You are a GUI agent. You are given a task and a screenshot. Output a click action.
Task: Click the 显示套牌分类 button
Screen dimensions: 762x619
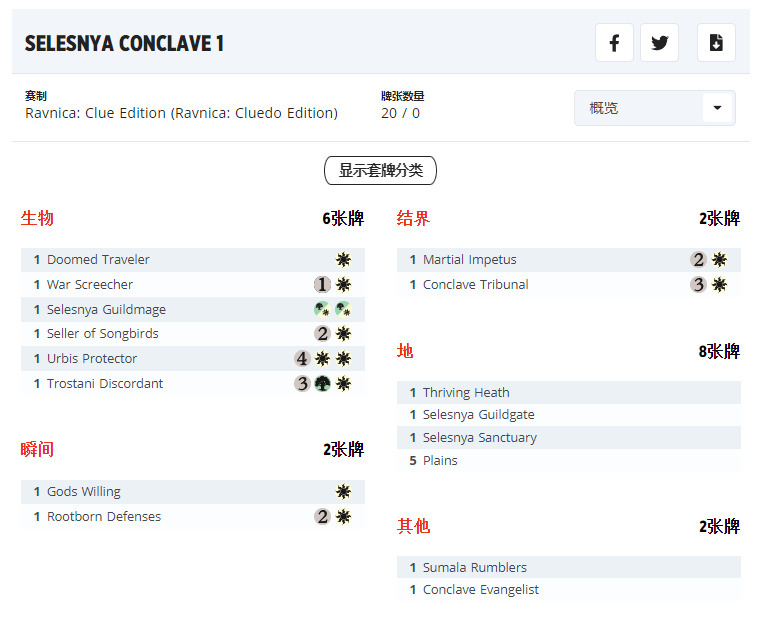coord(380,171)
